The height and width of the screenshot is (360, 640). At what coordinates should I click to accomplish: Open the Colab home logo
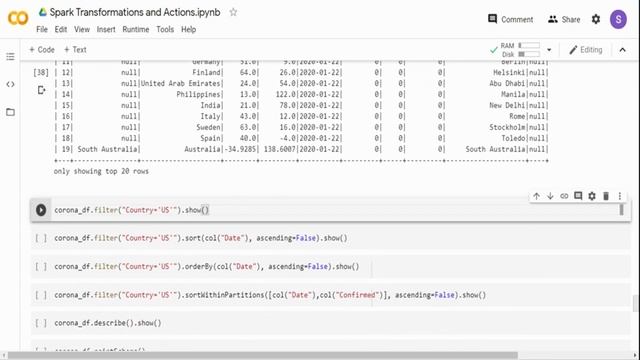[x=18, y=18]
